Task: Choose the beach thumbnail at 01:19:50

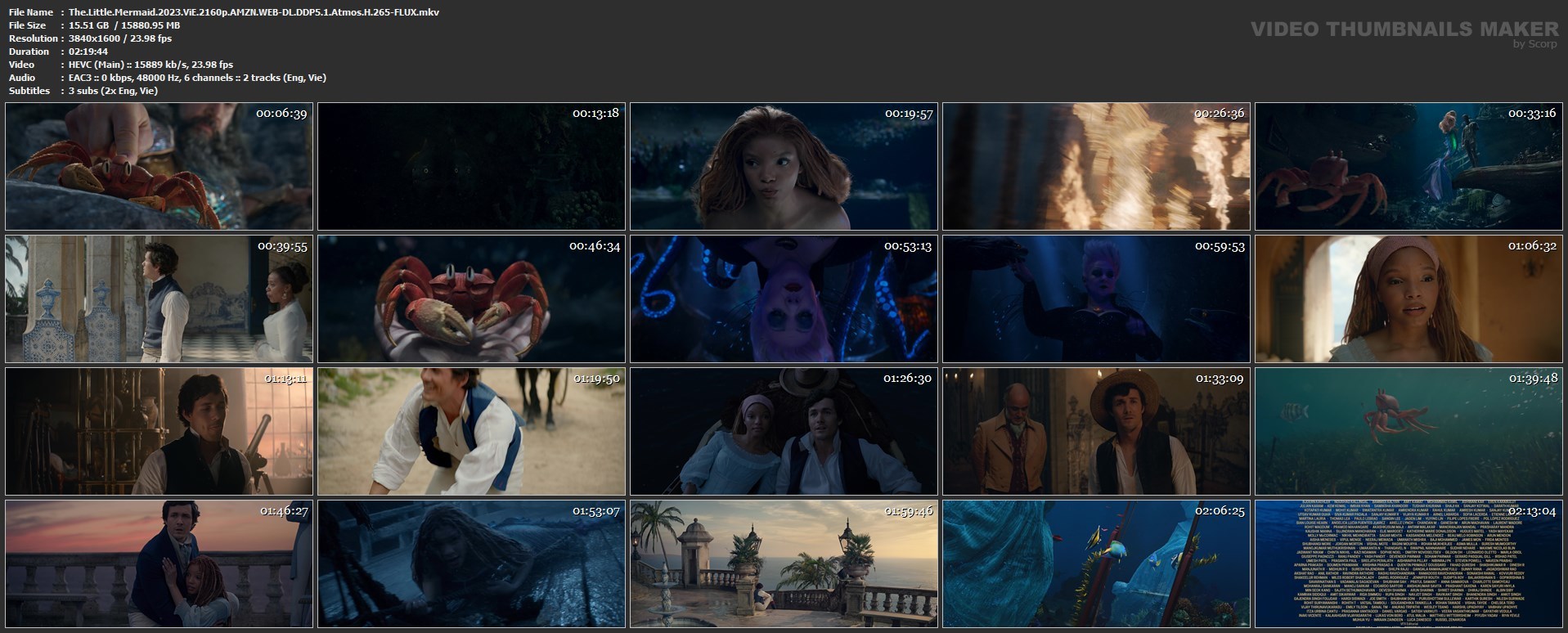Action: 471,431
